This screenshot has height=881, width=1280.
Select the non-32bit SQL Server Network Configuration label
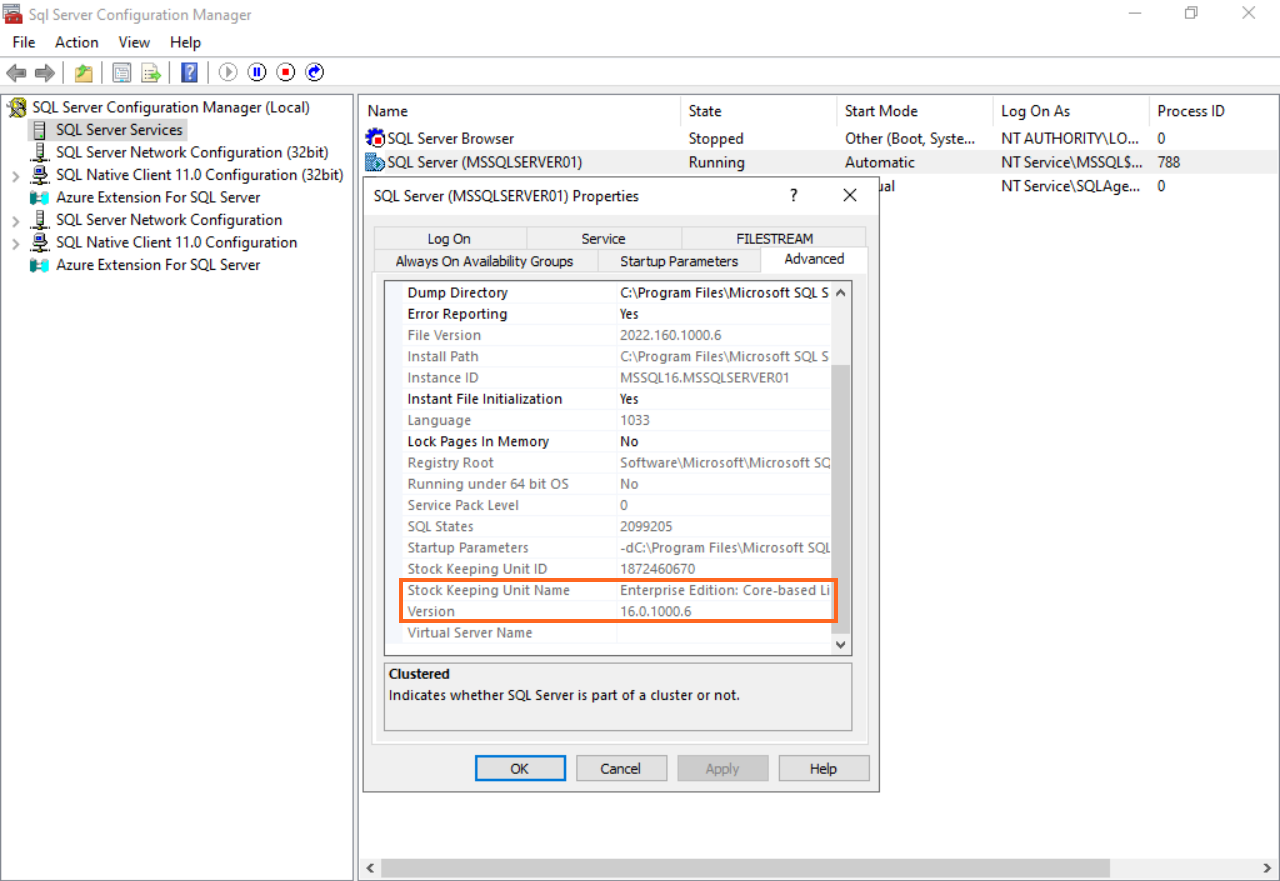pos(169,220)
